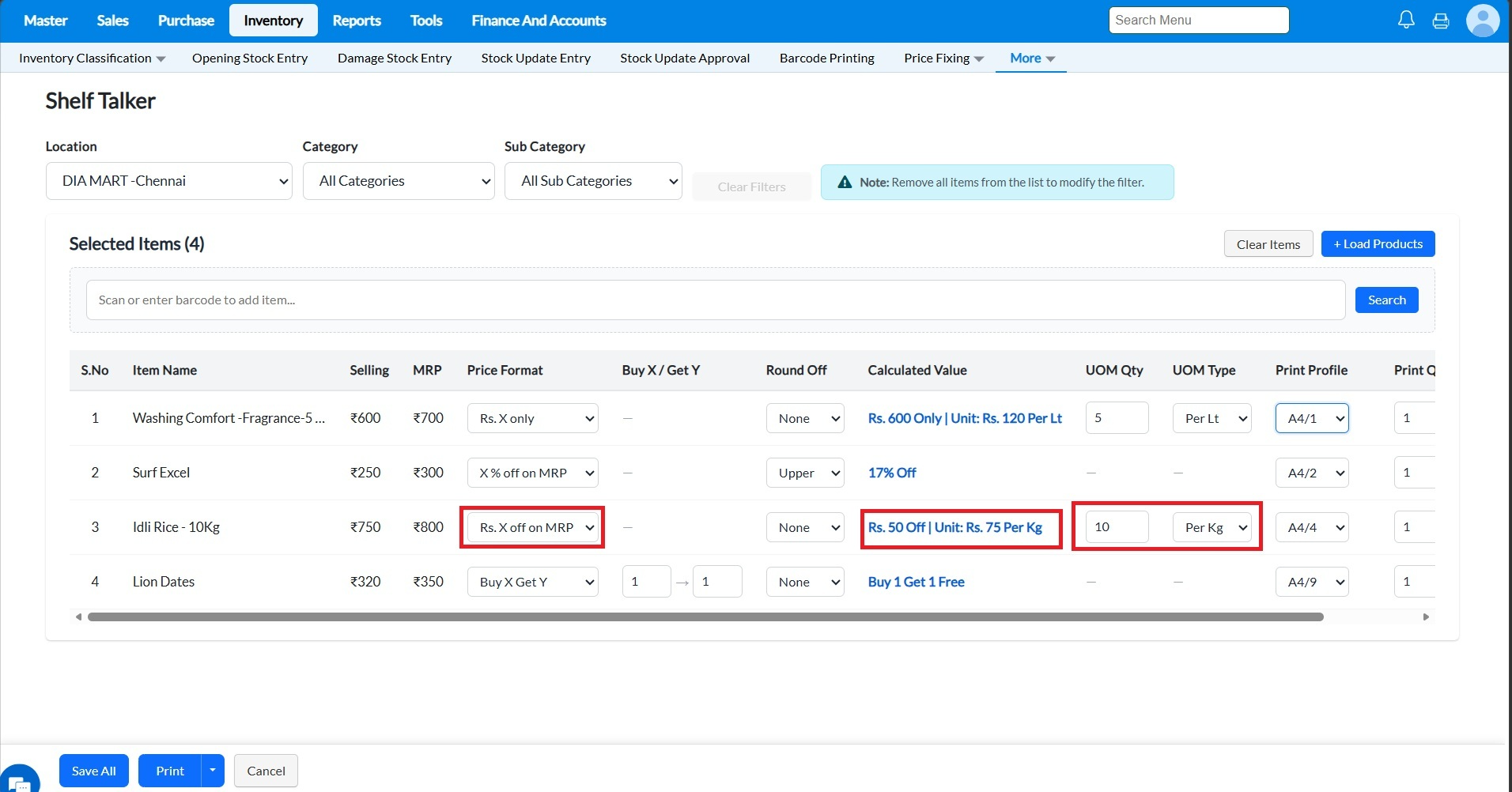This screenshot has height=792, width=1512.
Task: Open the Reports menu tab
Action: [x=356, y=21]
